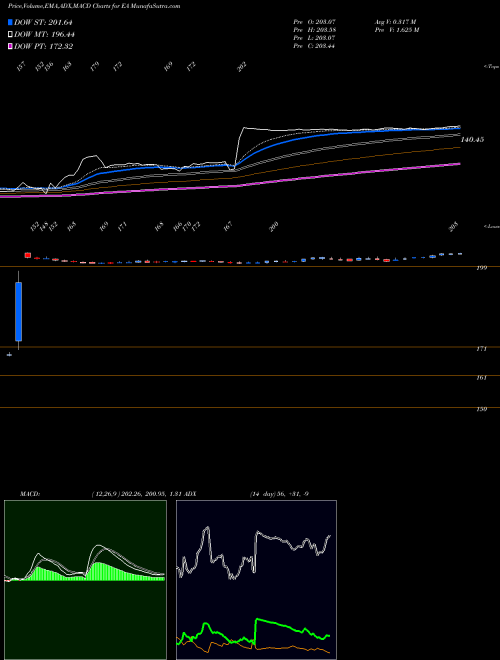Click the 179 top label
The image size is (500, 660).
pyautogui.click(x=95, y=66)
